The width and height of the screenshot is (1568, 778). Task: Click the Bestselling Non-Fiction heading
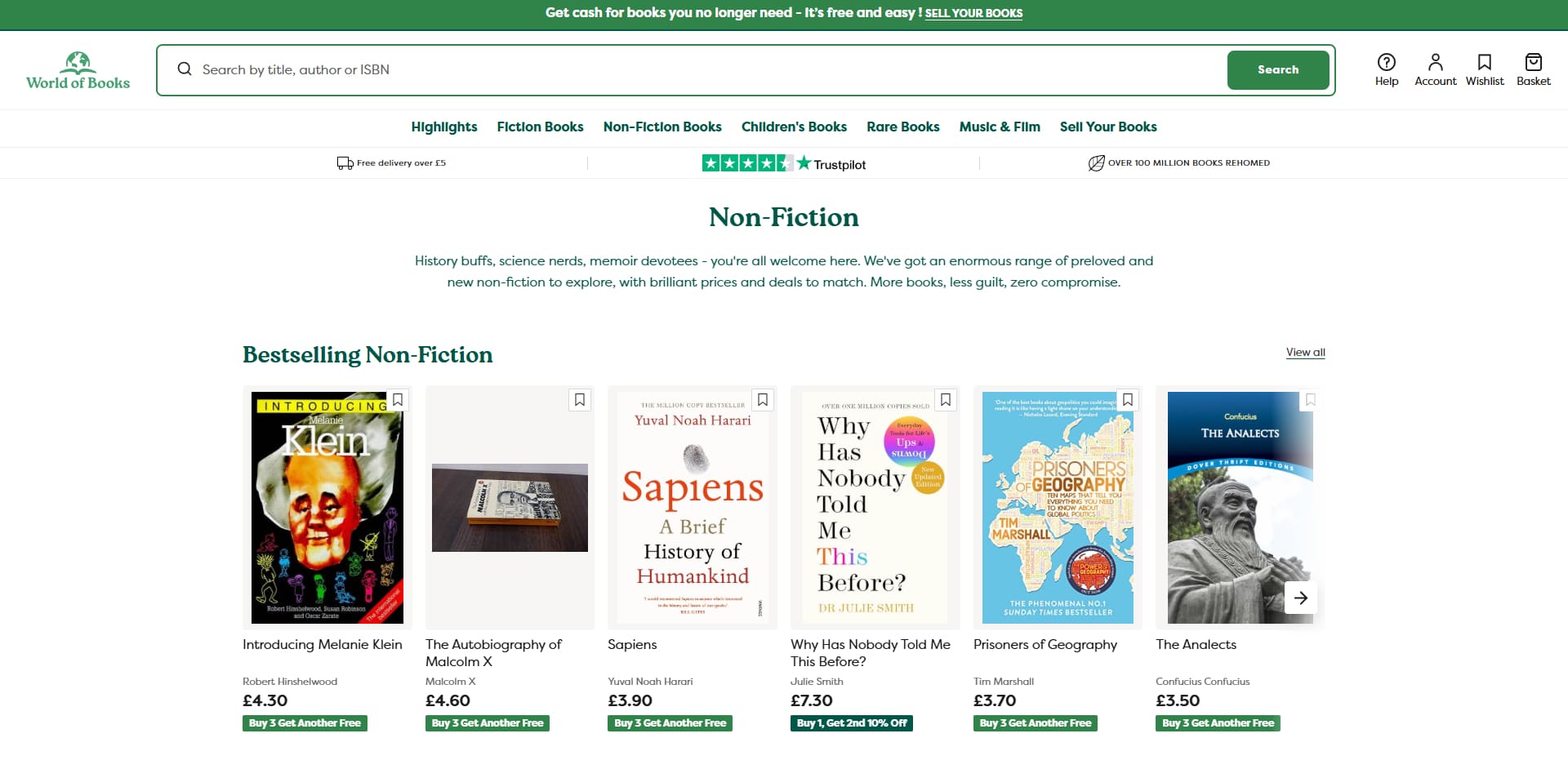[x=367, y=355]
